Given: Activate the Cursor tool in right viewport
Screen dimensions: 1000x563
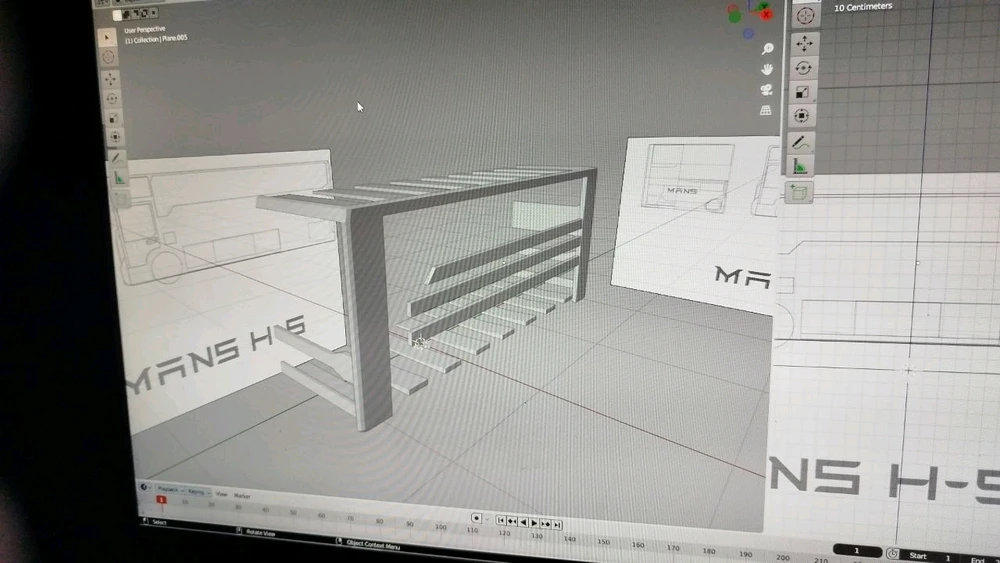Looking at the screenshot, I should click(806, 16).
